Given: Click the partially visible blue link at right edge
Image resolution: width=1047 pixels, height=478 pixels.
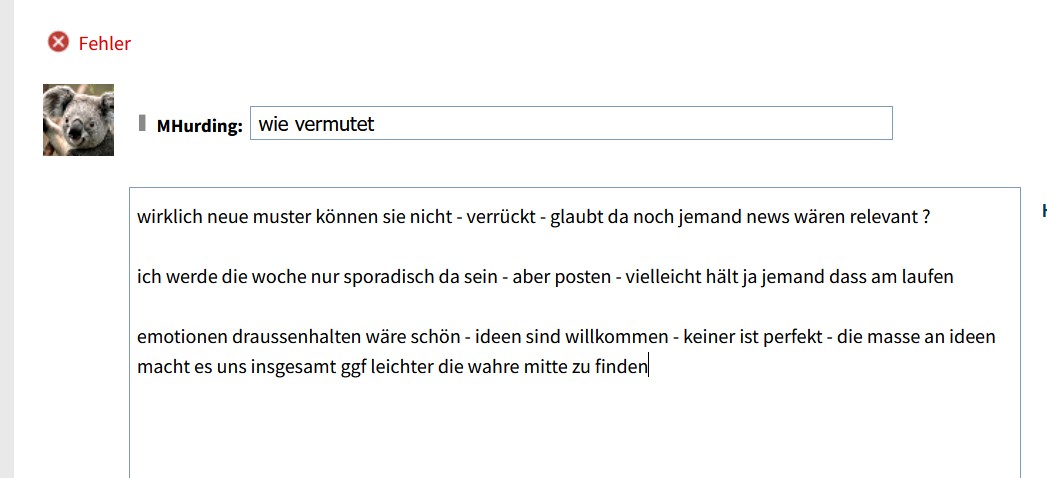Looking at the screenshot, I should [1043, 210].
